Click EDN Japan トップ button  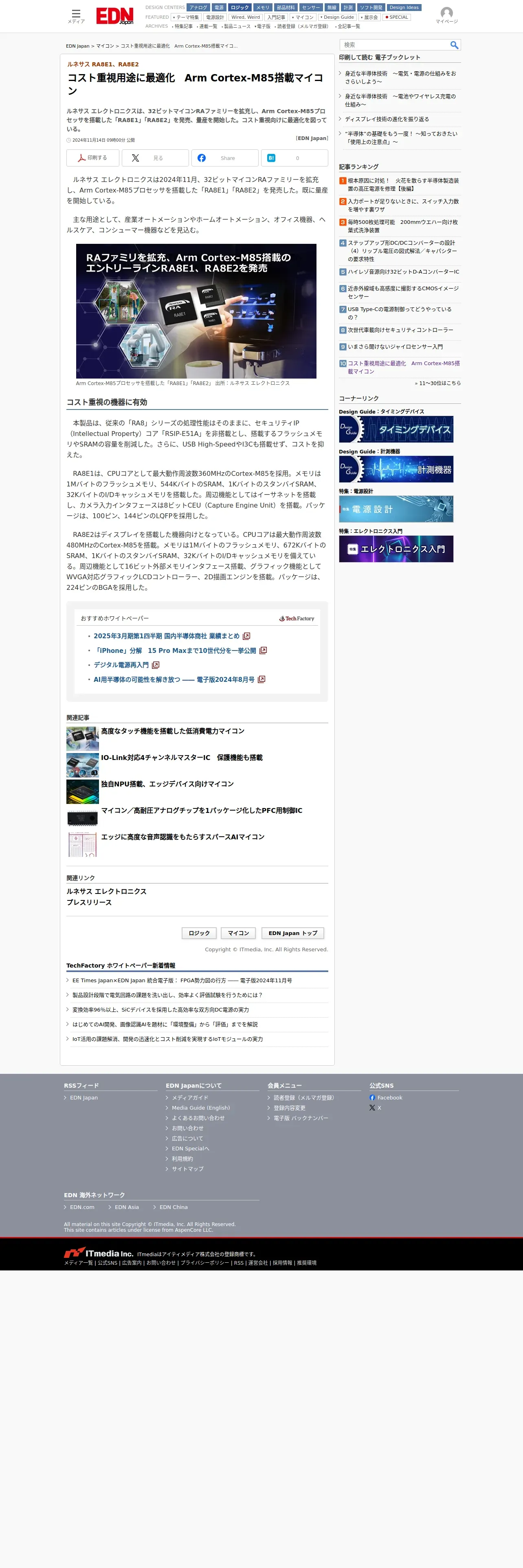[x=293, y=933]
